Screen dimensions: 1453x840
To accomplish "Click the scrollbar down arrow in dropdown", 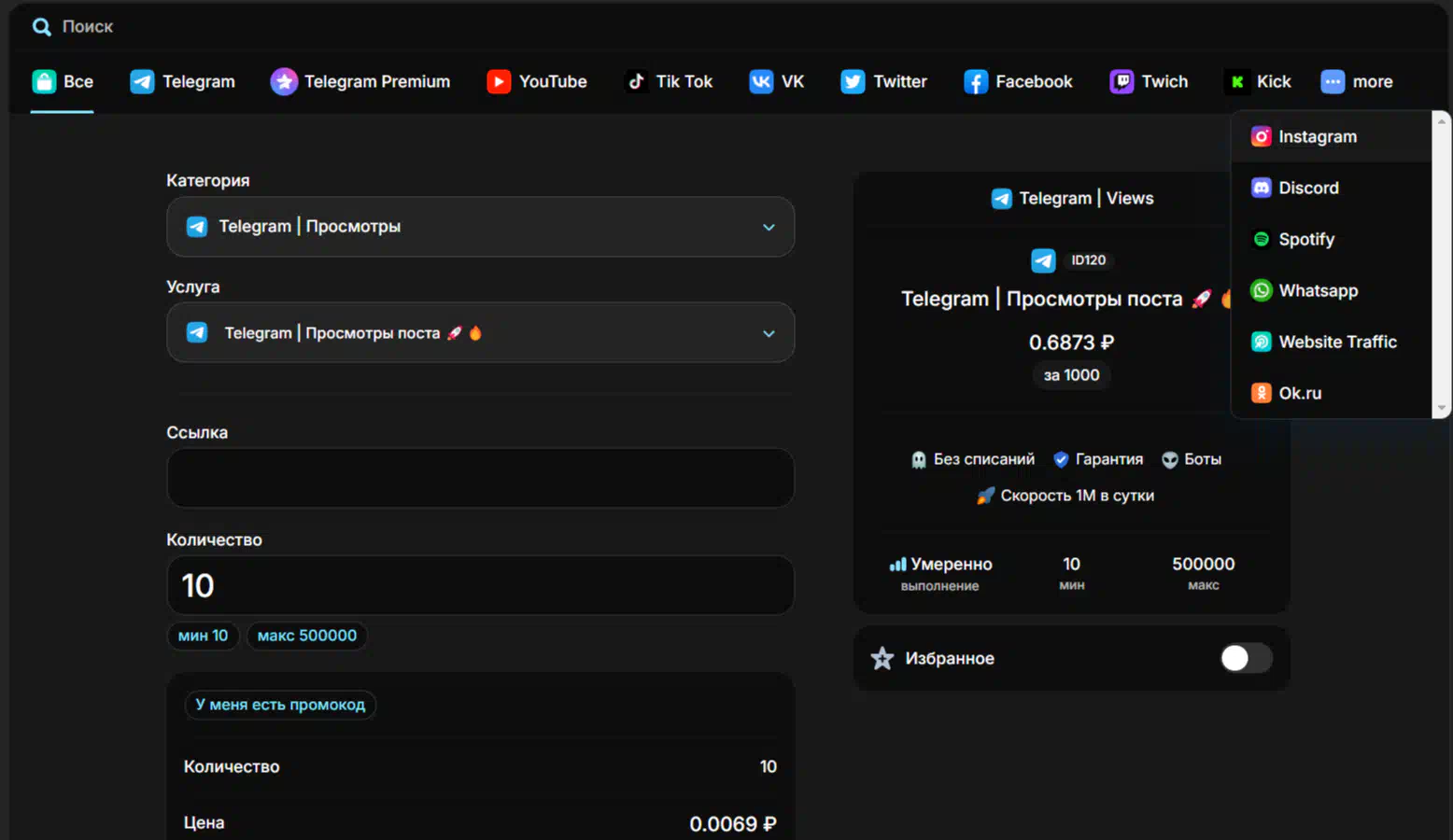I will coord(1442,409).
